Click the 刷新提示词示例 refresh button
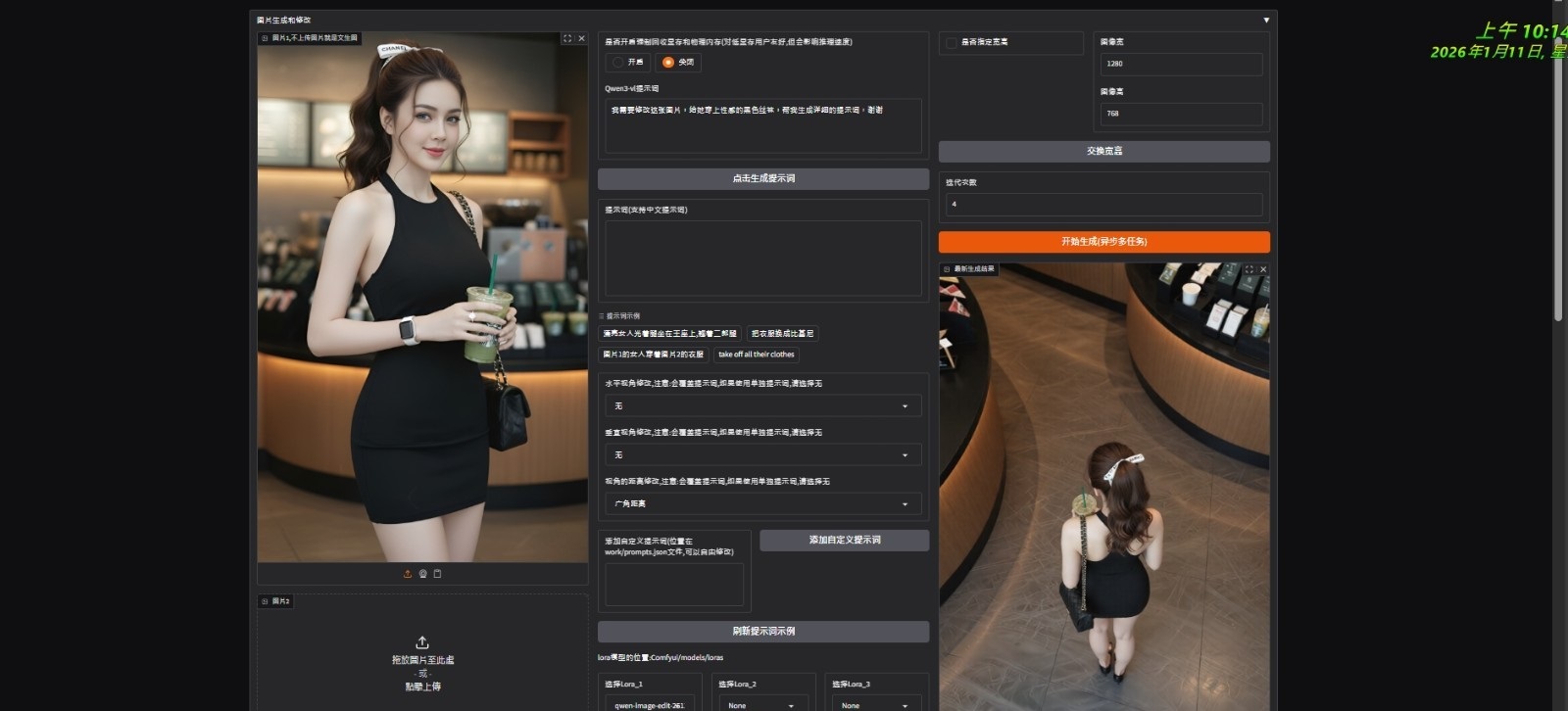 [763, 632]
